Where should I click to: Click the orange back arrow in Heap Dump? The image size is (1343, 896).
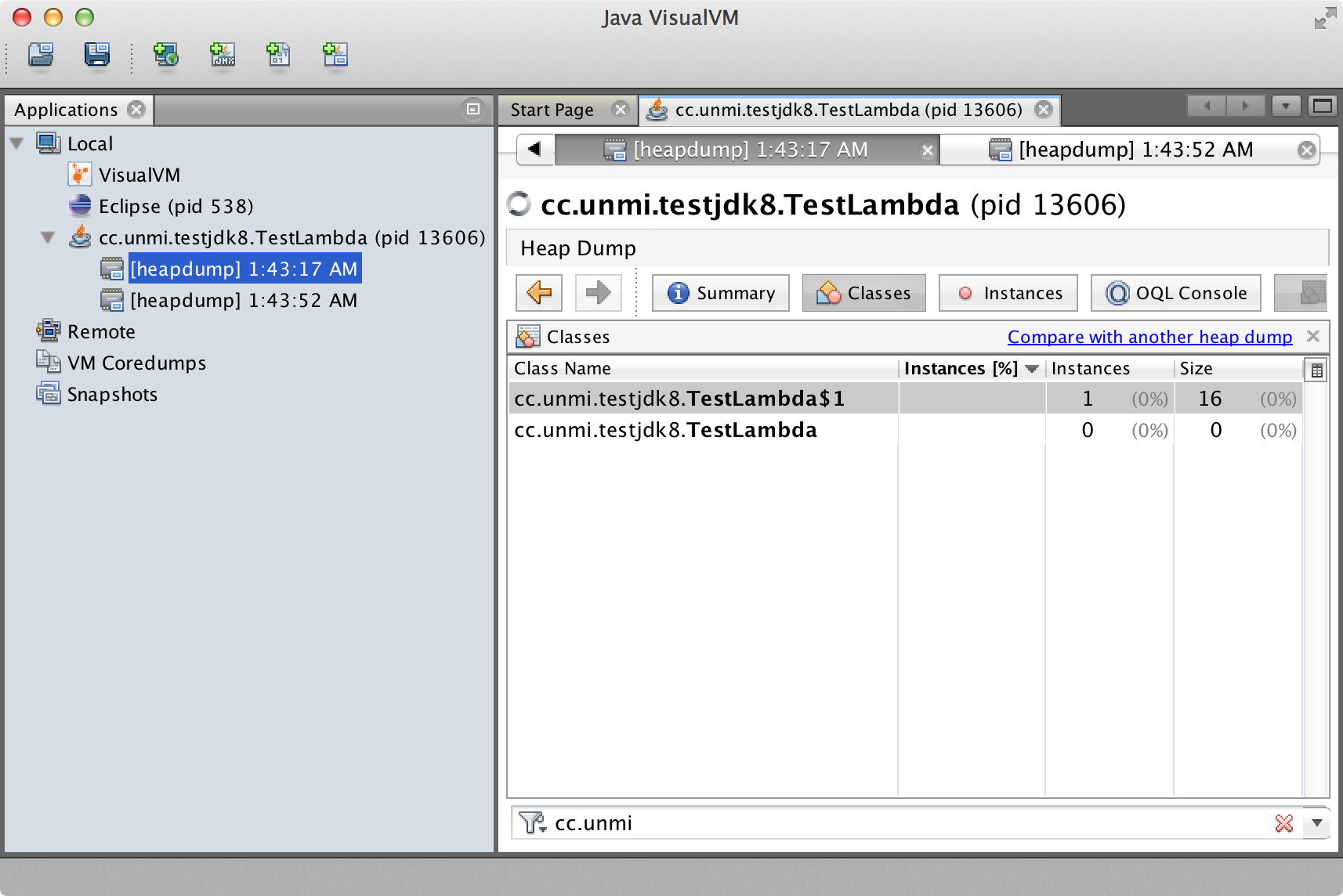tap(539, 293)
